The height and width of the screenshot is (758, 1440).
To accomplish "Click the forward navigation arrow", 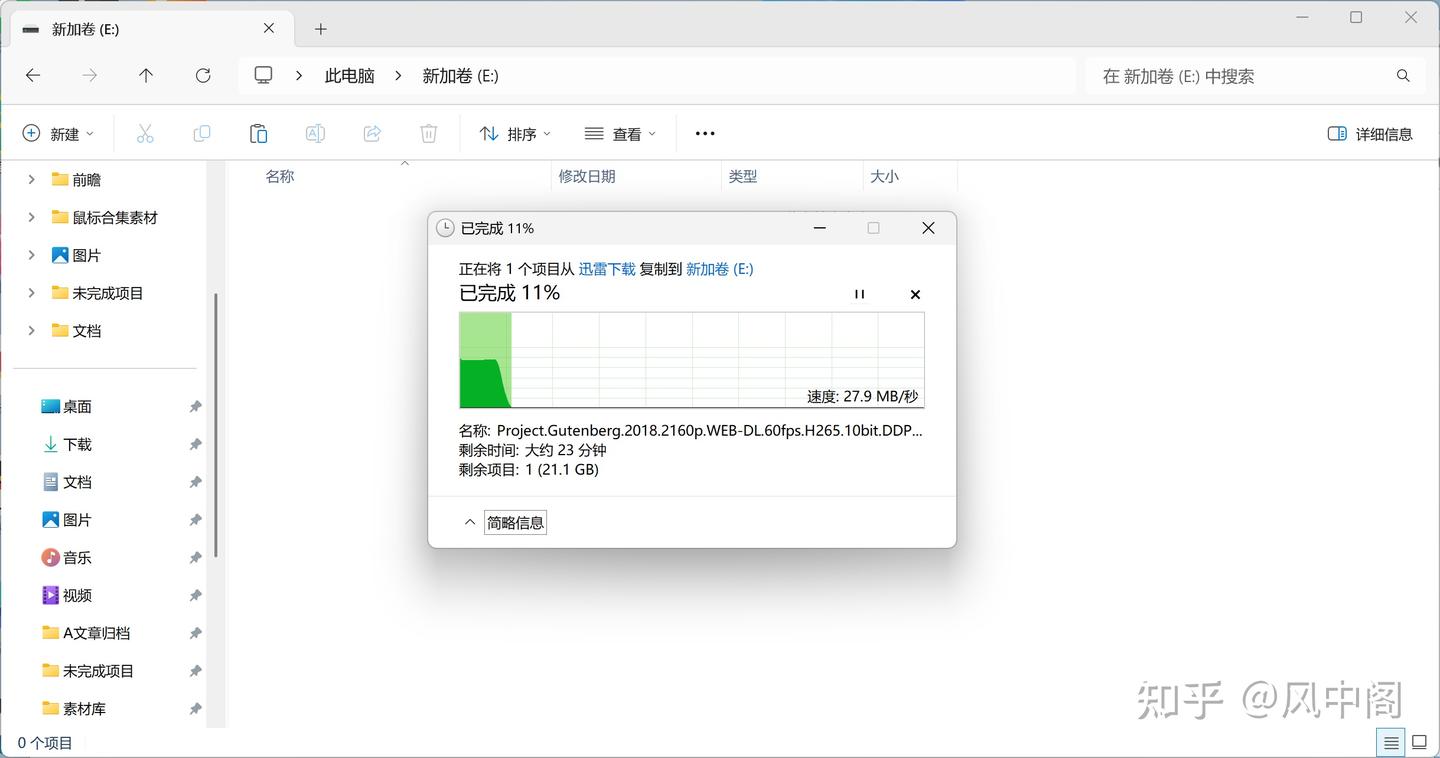I will click(x=90, y=75).
